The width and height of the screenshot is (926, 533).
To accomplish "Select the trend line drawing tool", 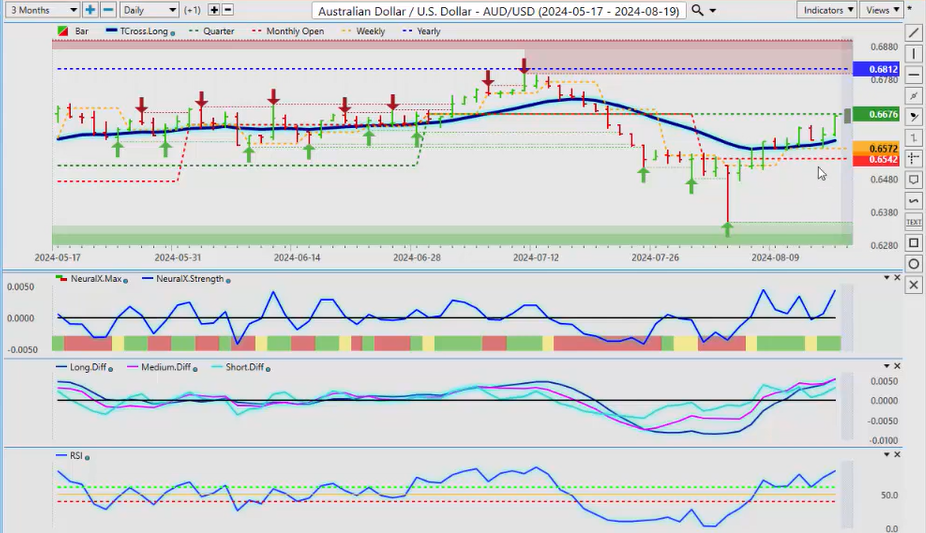I will pyautogui.click(x=913, y=32).
